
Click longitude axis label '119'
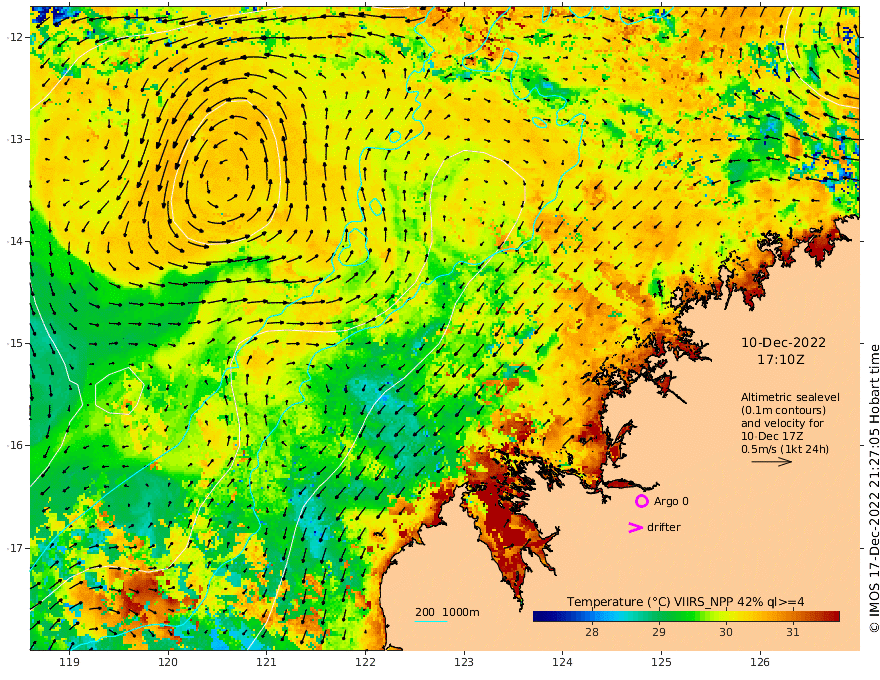pos(70,662)
